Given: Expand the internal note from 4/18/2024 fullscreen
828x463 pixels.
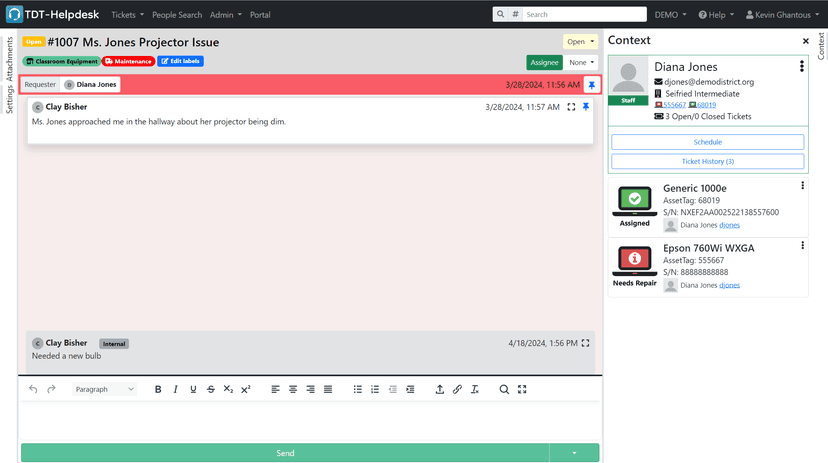Looking at the screenshot, I should 586,343.
